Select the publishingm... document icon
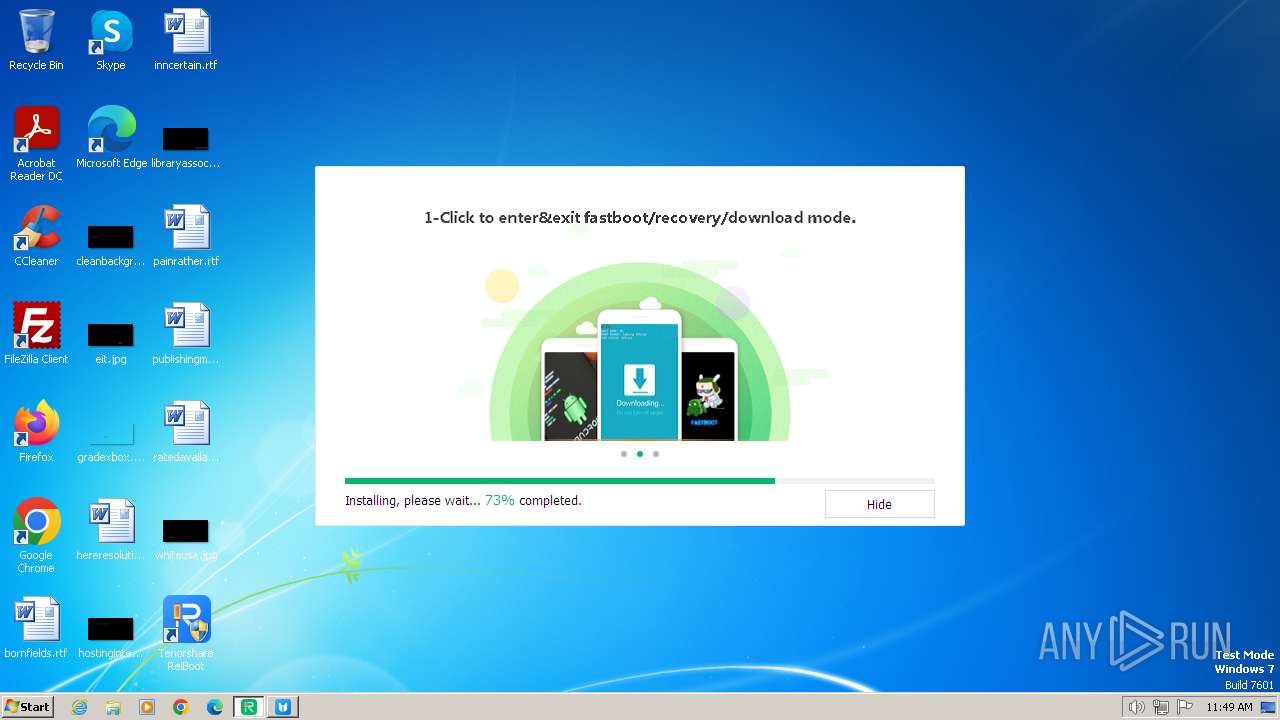This screenshot has height=720, width=1280. [186, 334]
